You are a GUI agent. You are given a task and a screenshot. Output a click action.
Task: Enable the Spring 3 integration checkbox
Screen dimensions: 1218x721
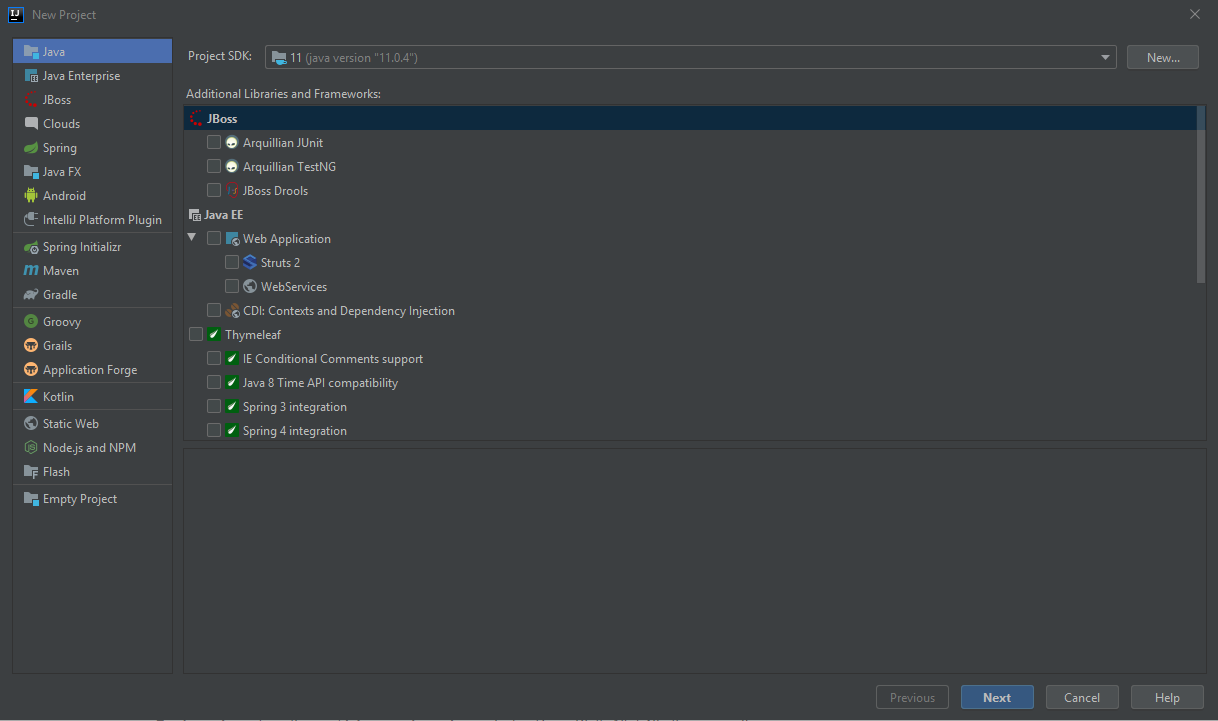(214, 407)
